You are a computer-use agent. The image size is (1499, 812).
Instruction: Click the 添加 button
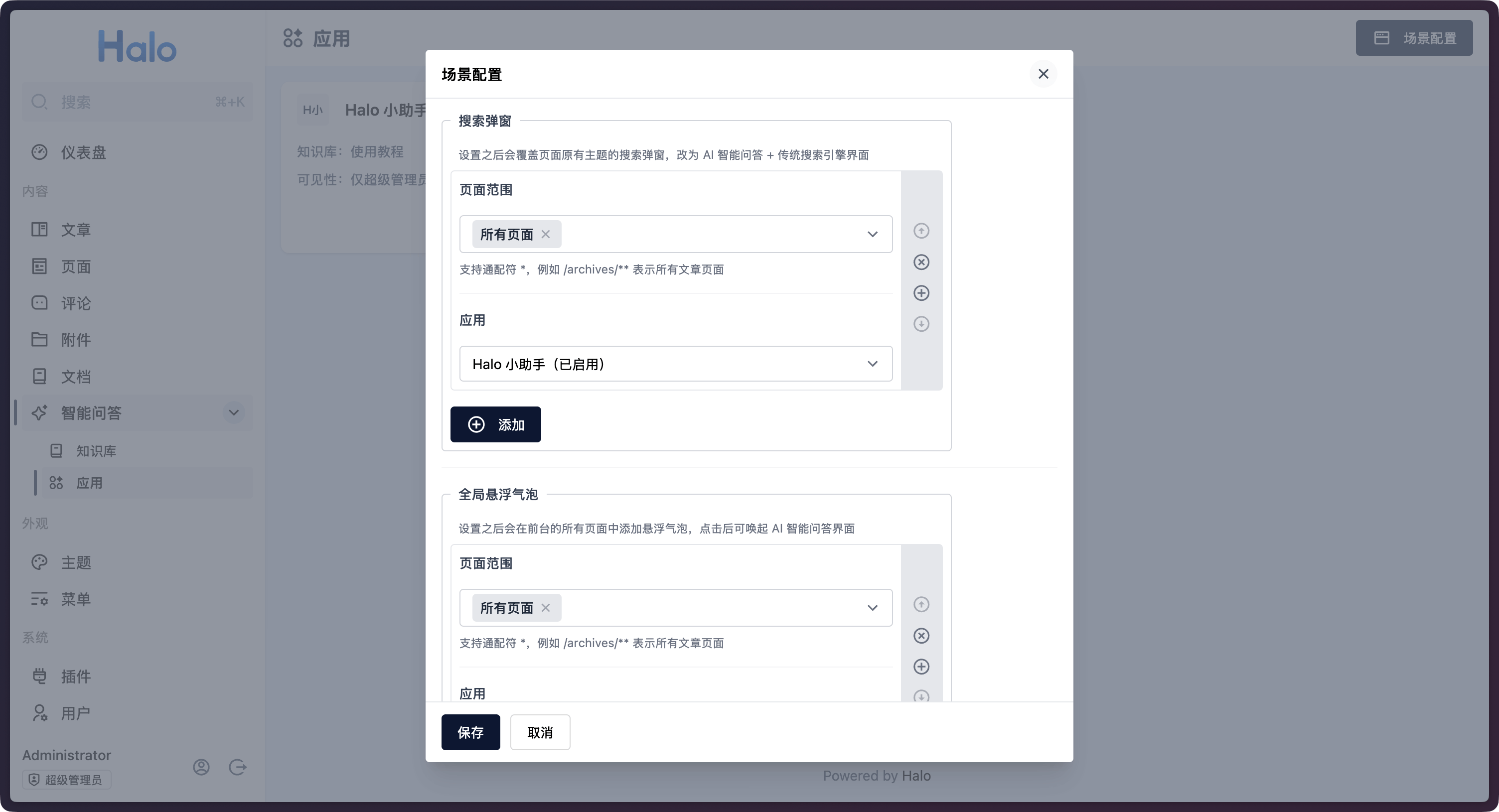click(x=495, y=424)
